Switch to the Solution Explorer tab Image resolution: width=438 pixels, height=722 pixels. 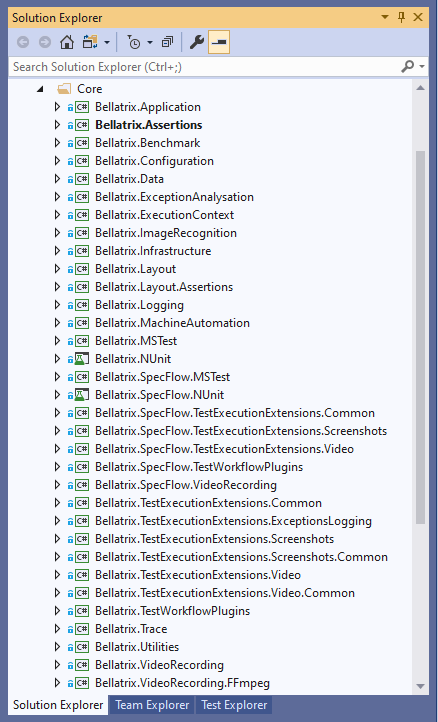(58, 705)
